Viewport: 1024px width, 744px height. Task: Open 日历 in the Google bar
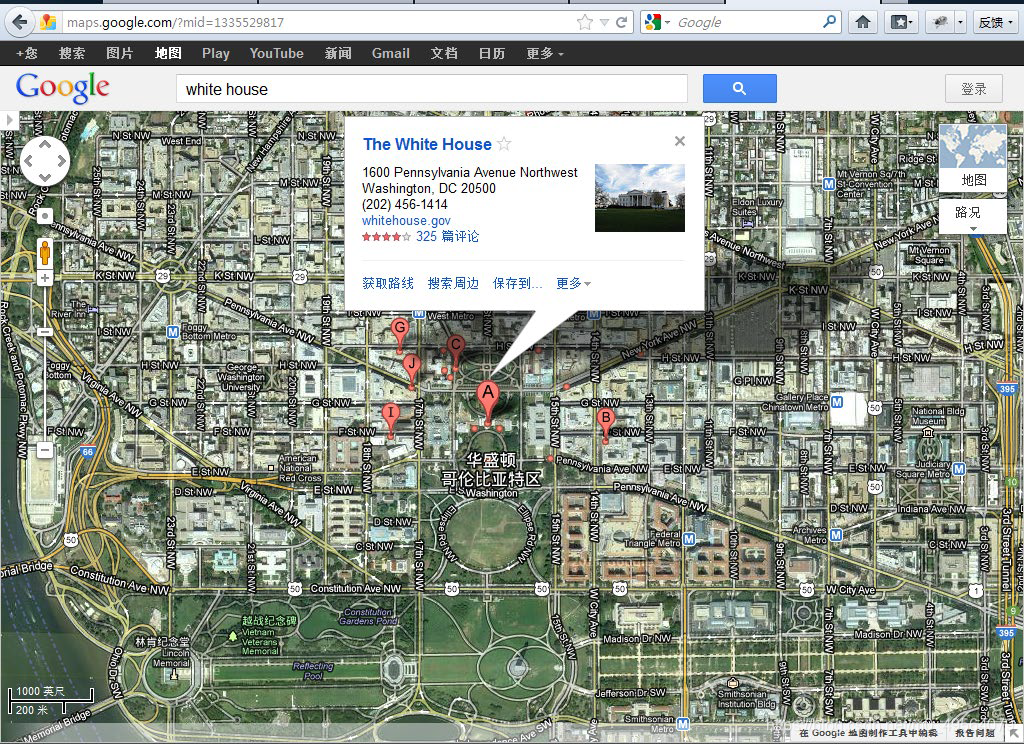492,54
